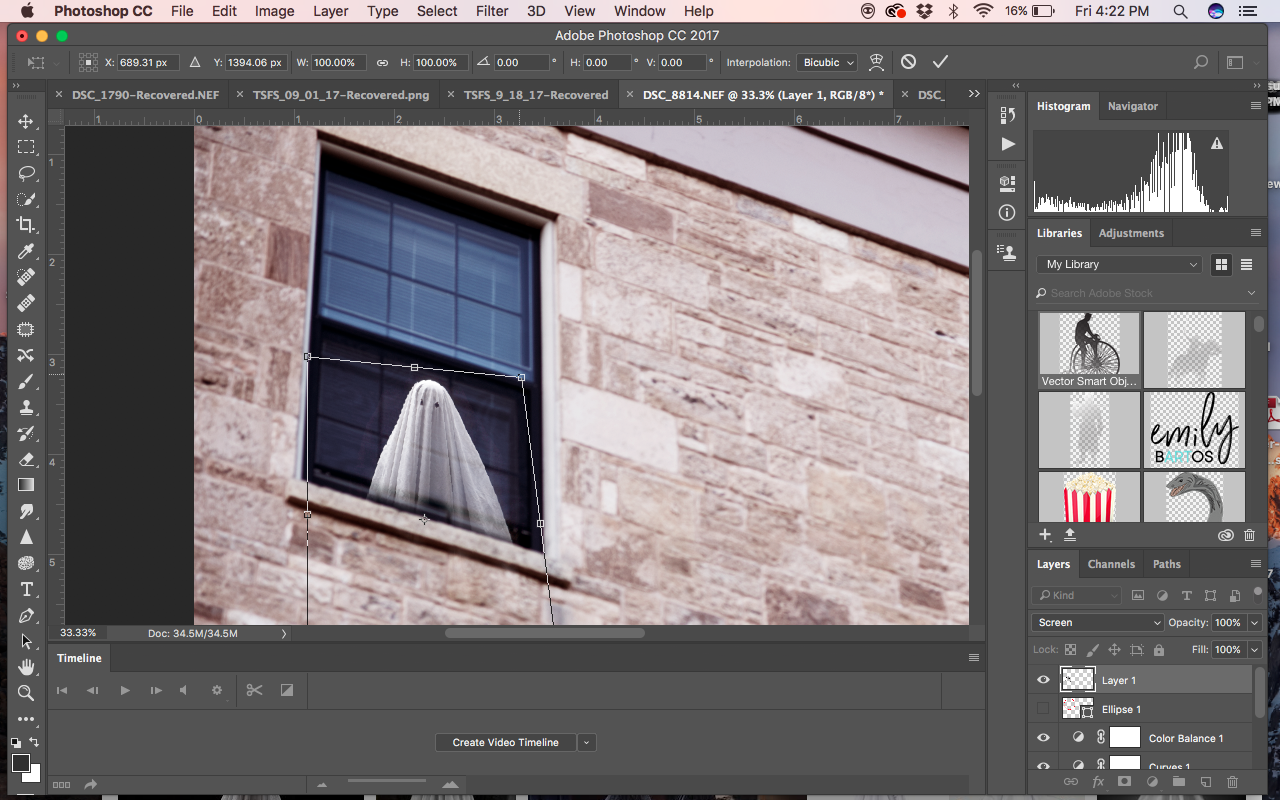Select the Eraser tool
This screenshot has width=1280, height=800.
click(26, 459)
